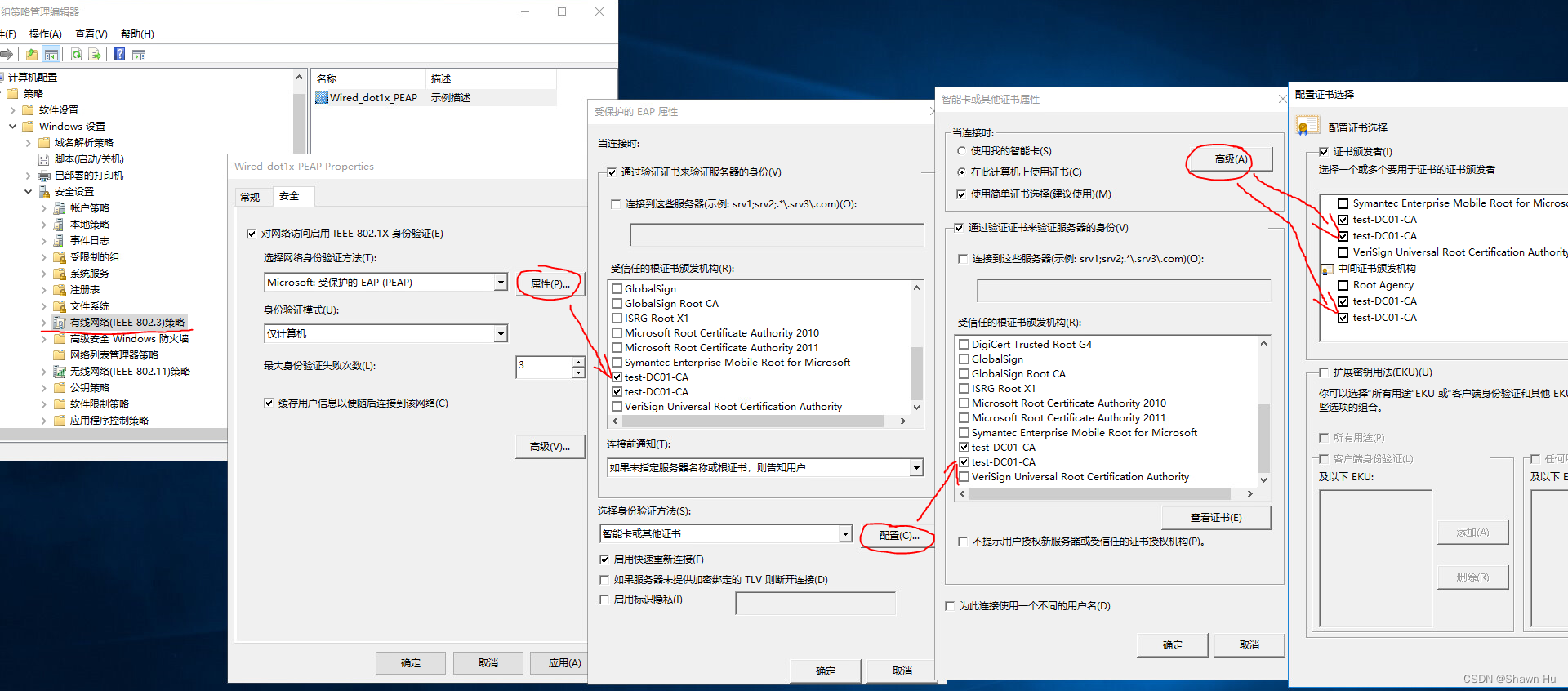Click the refresh toolbar icon
1568x691 pixels.
(x=76, y=55)
